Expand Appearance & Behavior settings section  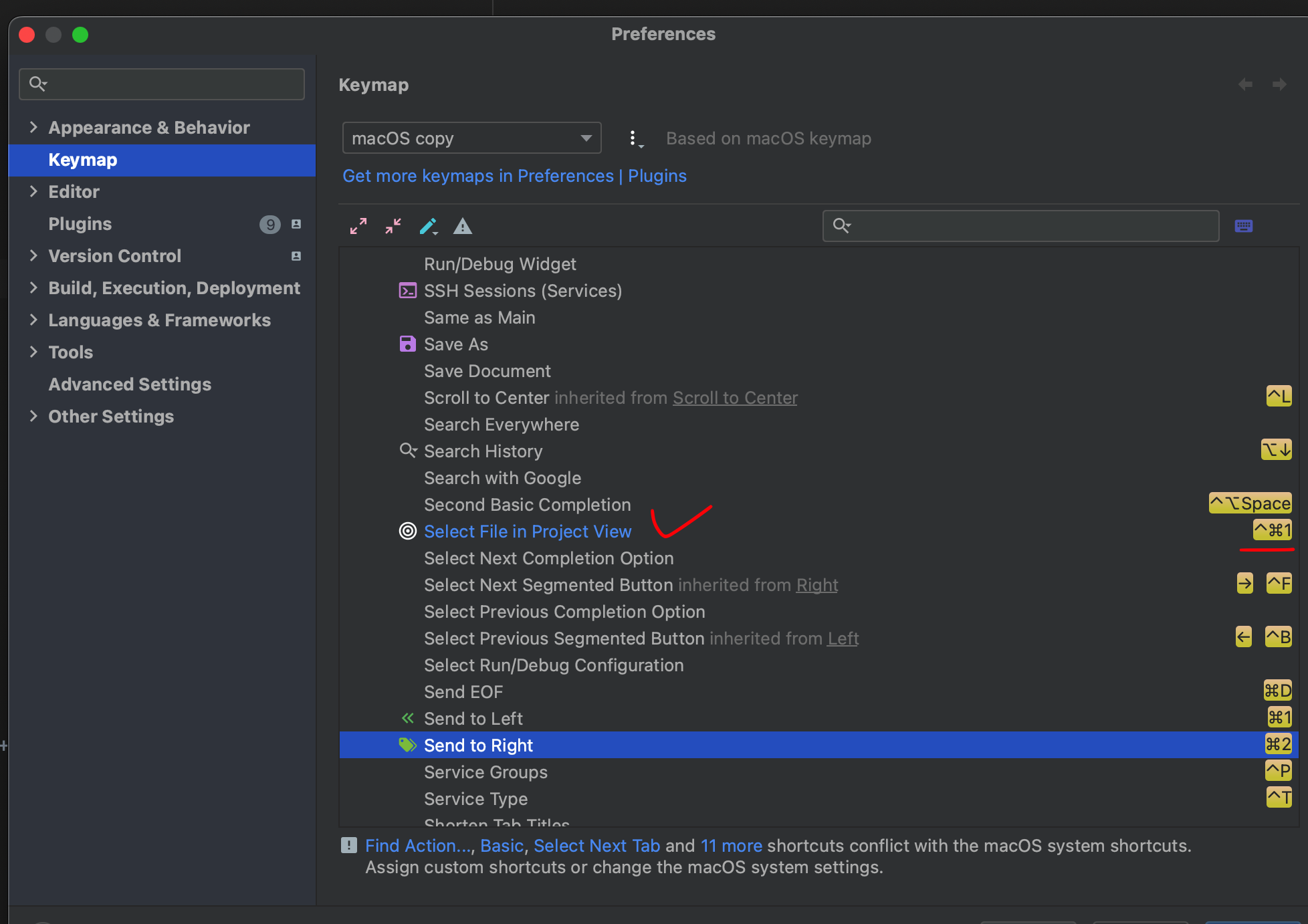[33, 127]
